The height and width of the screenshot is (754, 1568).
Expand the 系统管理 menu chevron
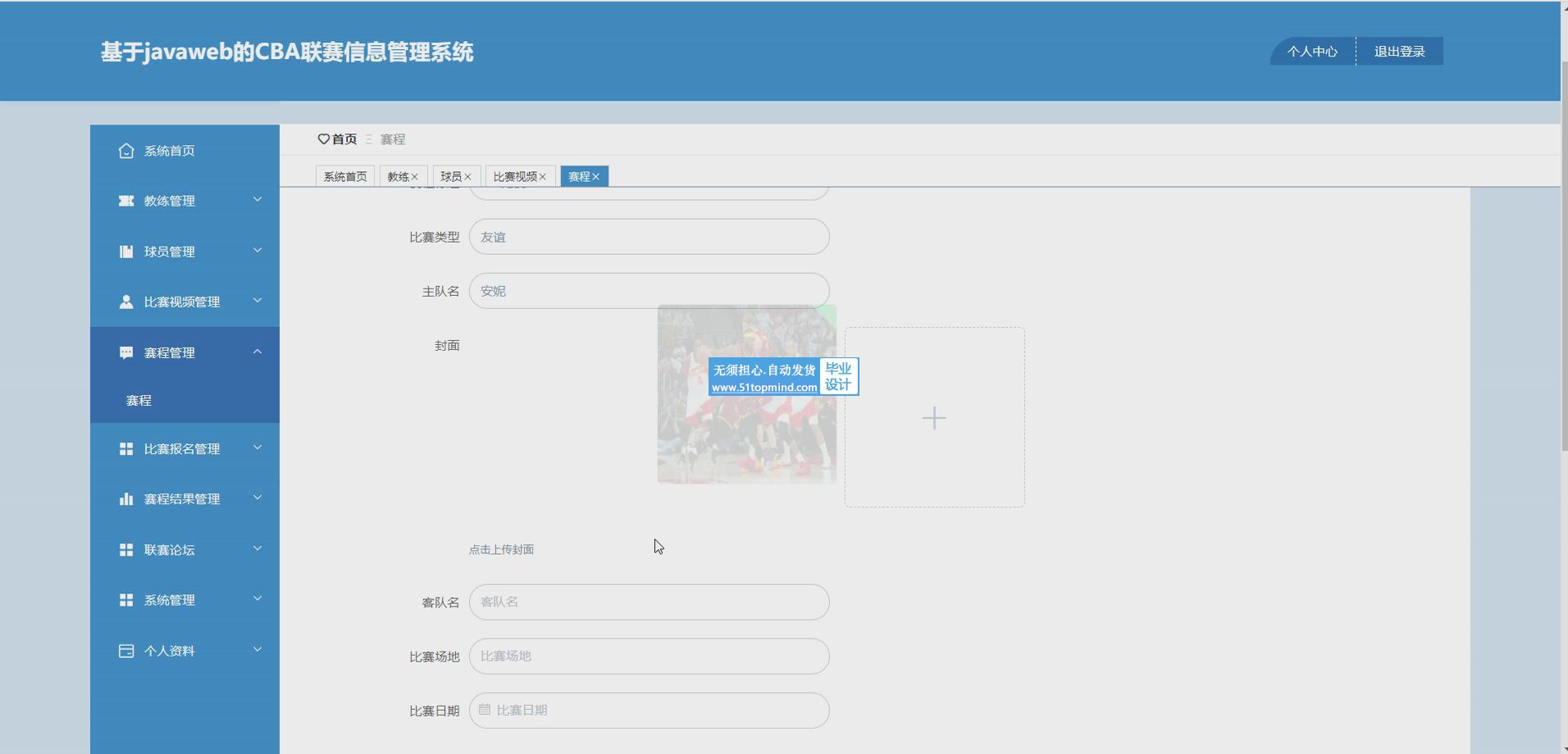tap(258, 598)
